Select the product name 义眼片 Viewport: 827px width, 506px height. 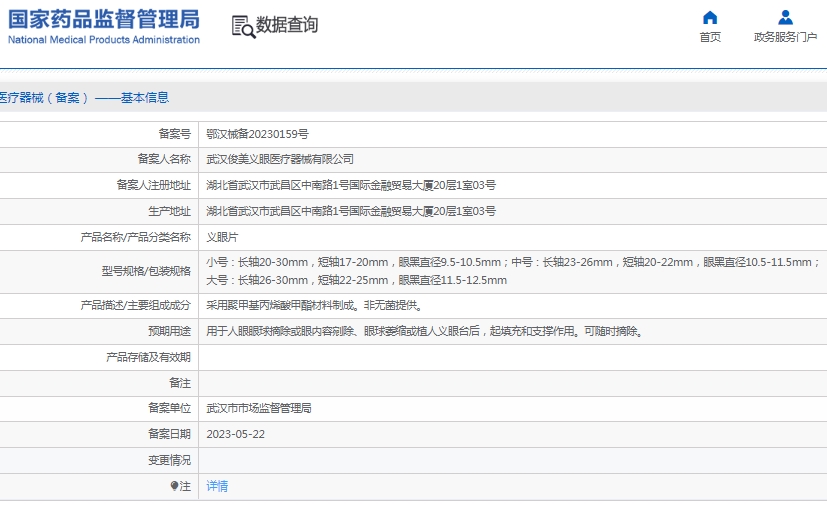pos(222,237)
